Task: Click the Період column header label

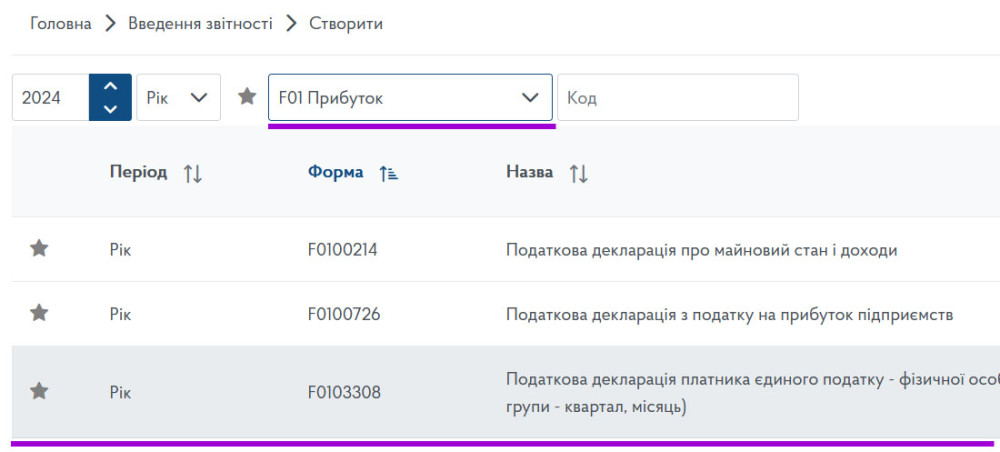Action: coord(138,172)
